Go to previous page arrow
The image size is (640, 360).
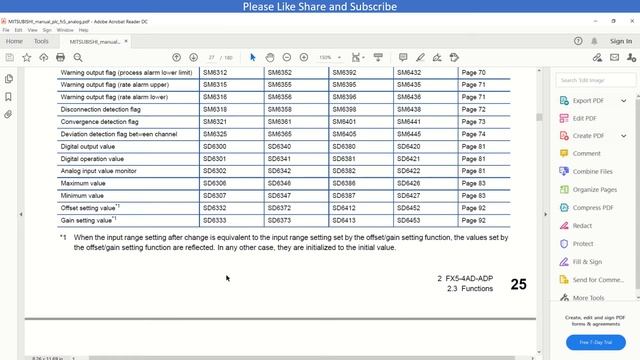pos(176,58)
